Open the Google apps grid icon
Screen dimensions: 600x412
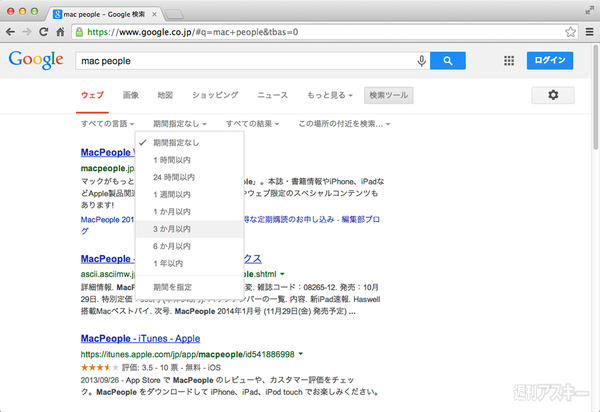509,60
